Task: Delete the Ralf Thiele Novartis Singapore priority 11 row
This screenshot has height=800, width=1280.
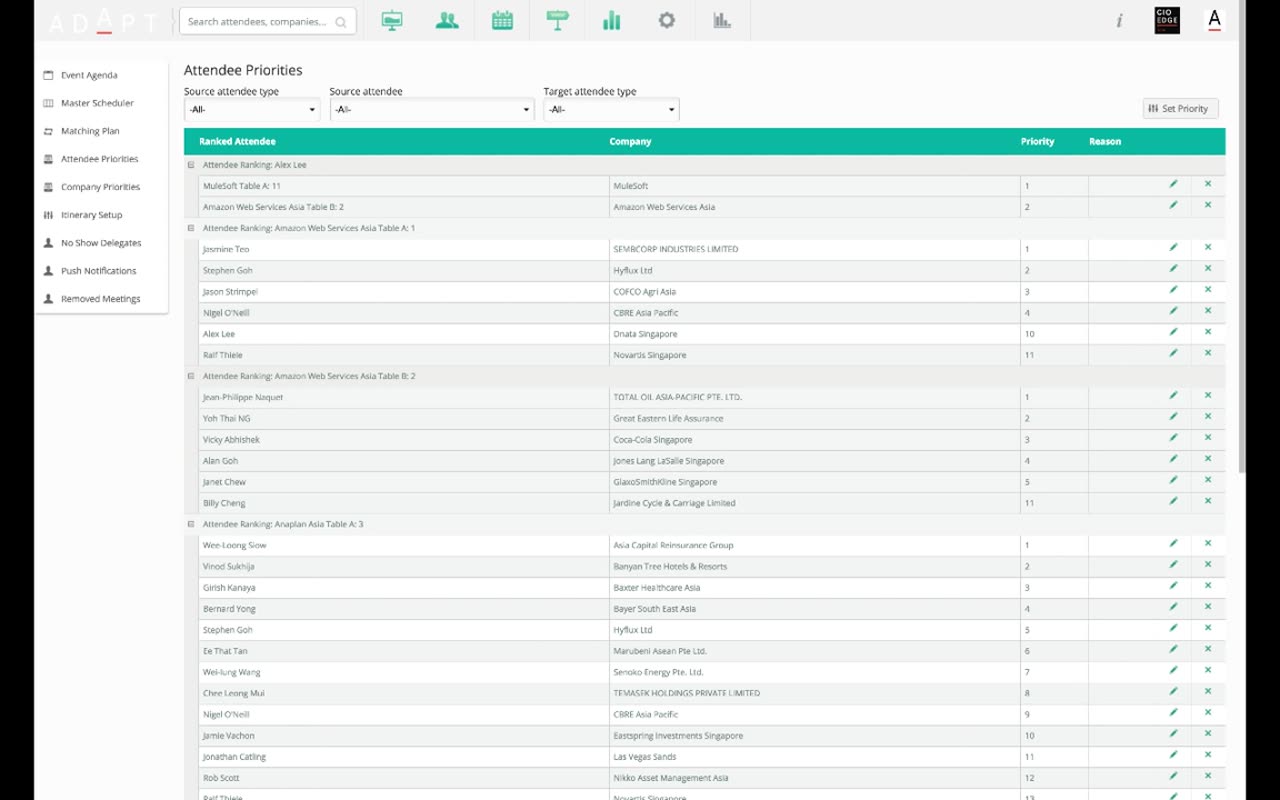Action: (x=1208, y=353)
